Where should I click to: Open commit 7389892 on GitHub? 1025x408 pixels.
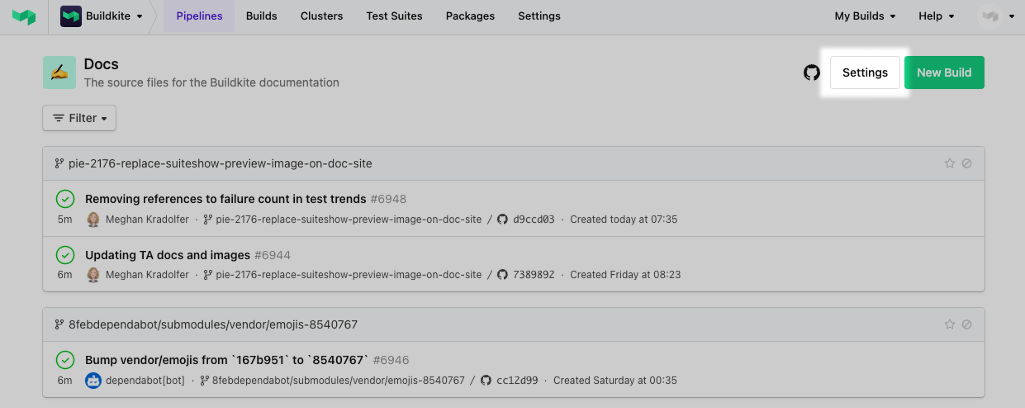pos(534,275)
